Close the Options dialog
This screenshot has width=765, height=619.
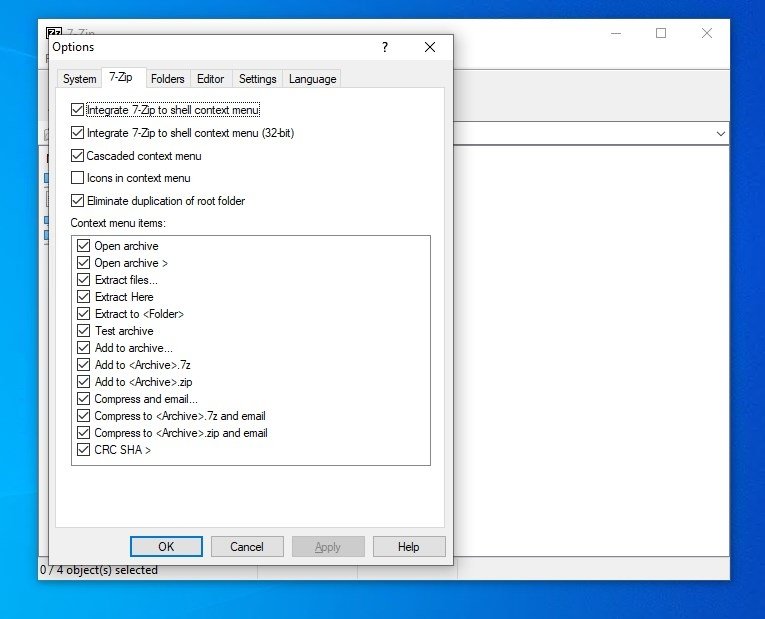point(430,47)
